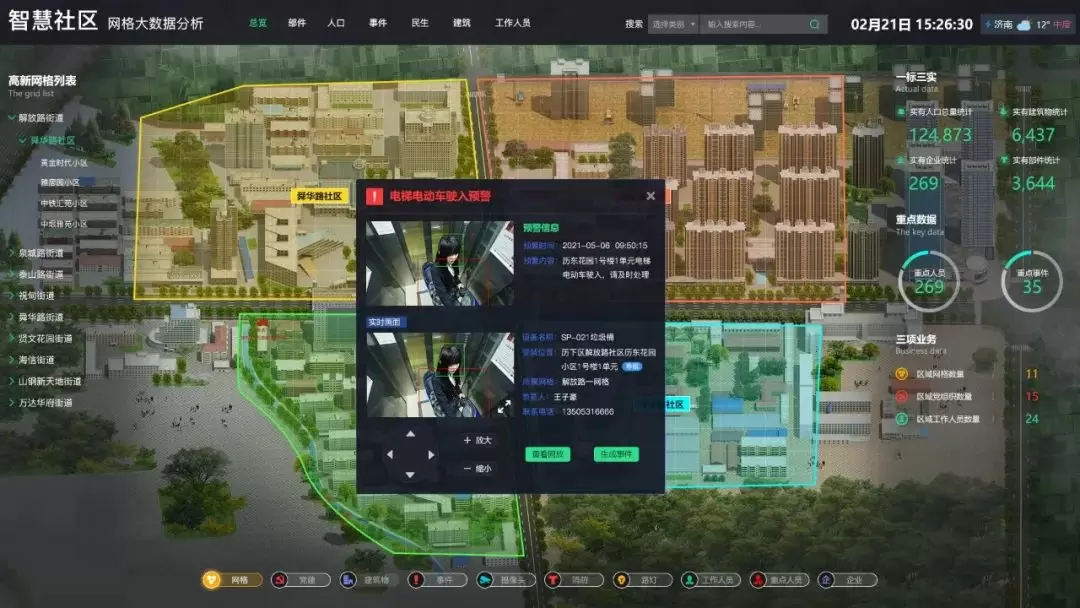Screen dimensions: 1080x608
Task: Toggle the 消防 fire-protection layer filter
Action: pos(574,580)
